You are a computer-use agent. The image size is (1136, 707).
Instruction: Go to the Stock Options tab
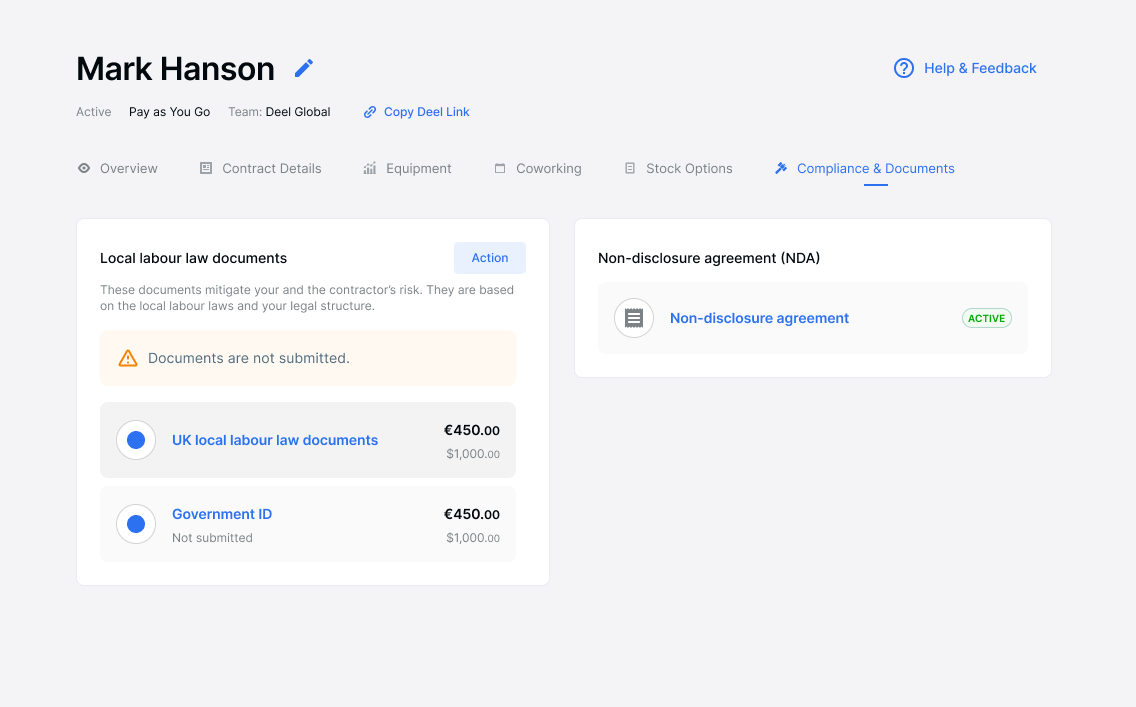click(689, 168)
